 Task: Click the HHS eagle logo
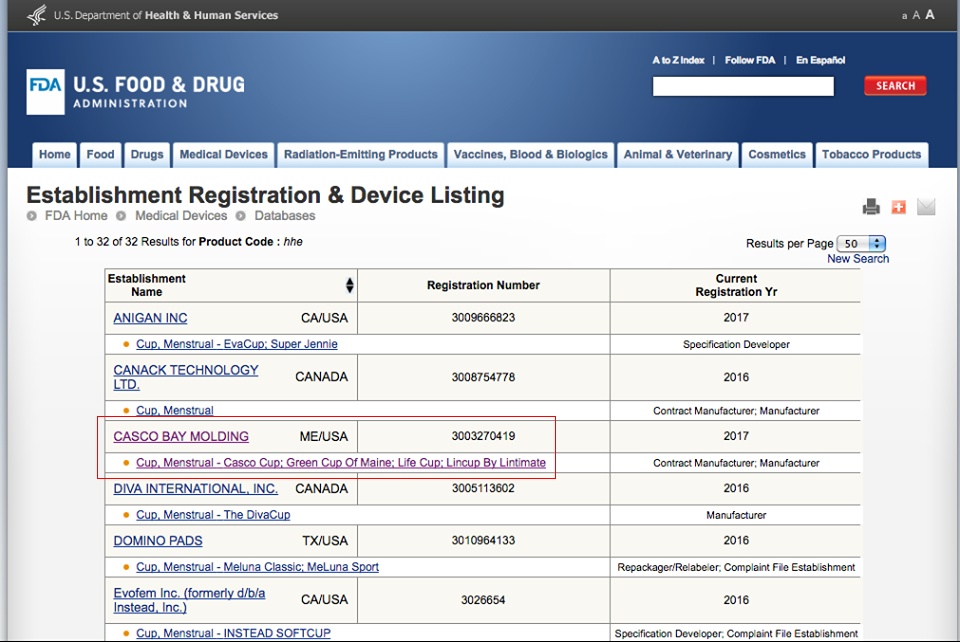click(37, 15)
